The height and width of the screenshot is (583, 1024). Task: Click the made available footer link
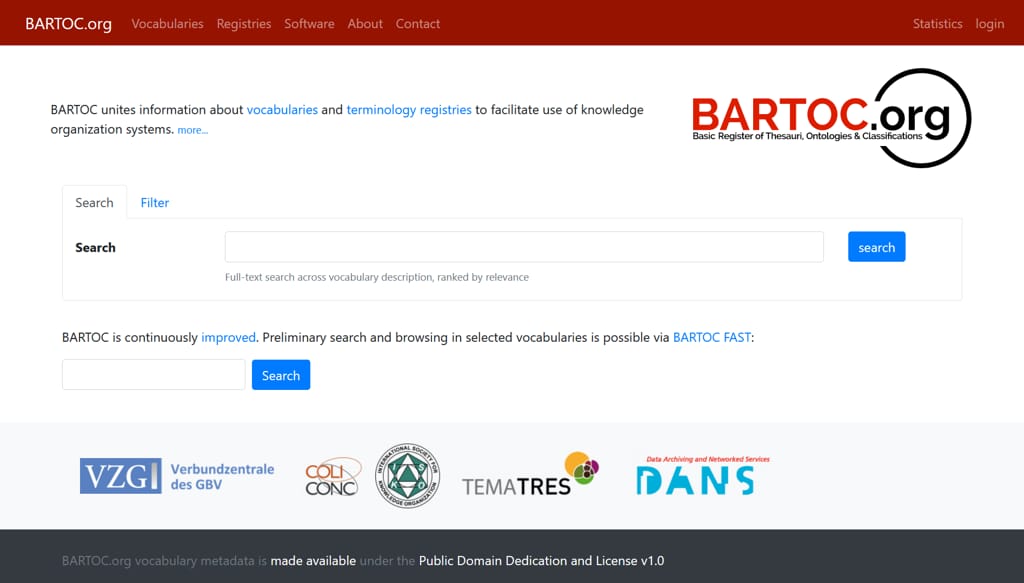313,561
